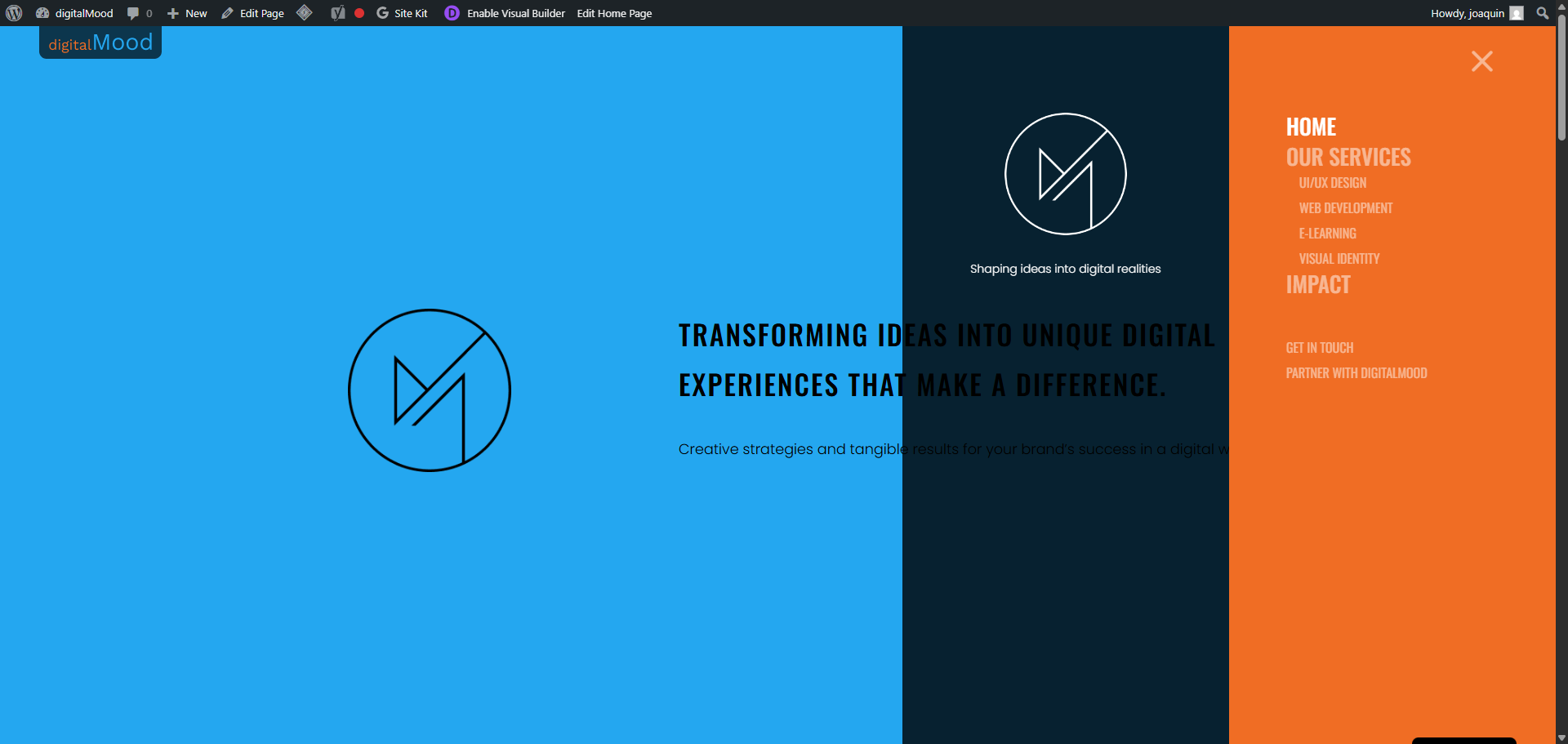The width and height of the screenshot is (1568, 744).
Task: Click the digitalMood logo badge below the admin bar
Action: pyautogui.click(x=100, y=42)
